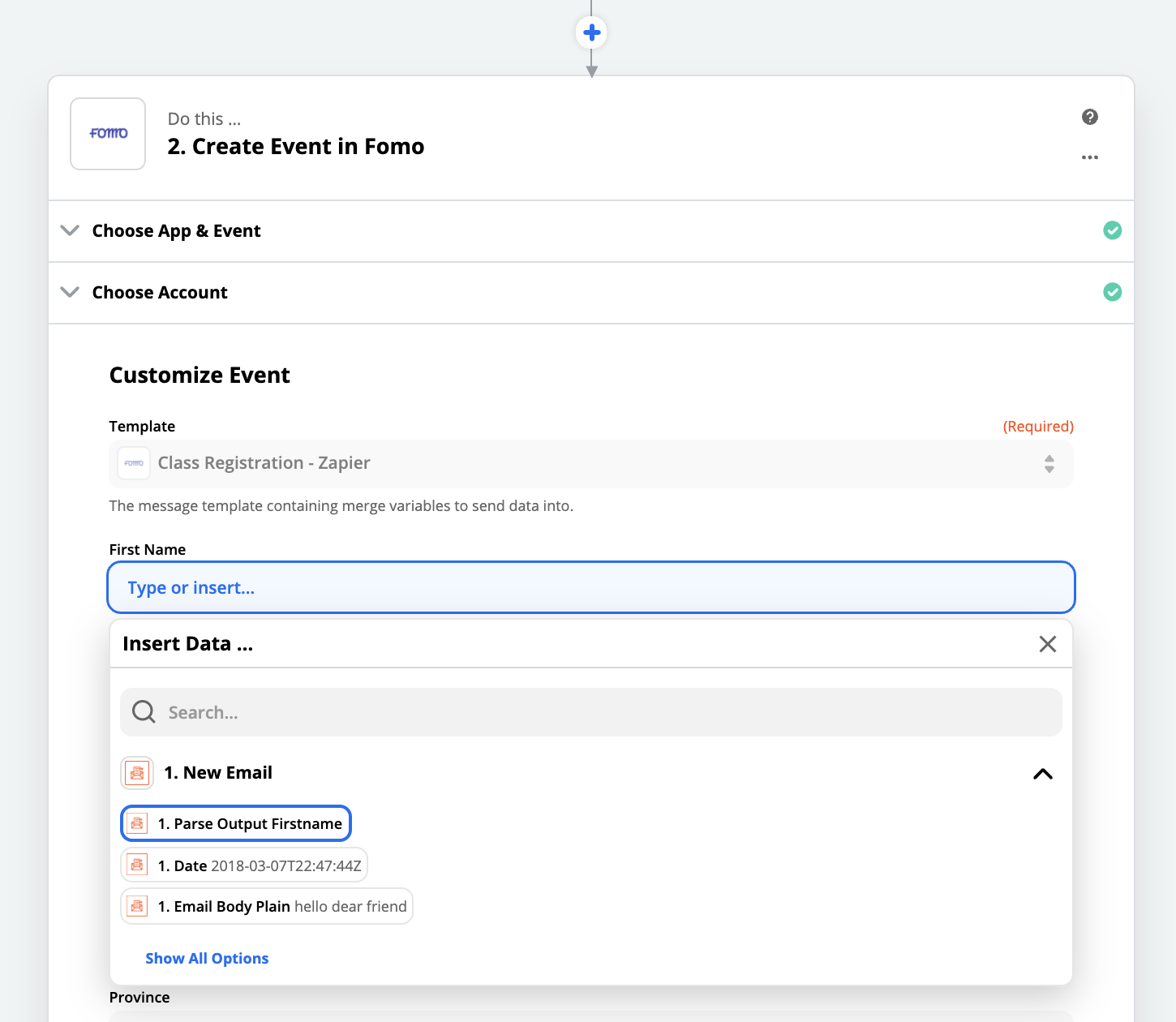Image resolution: width=1176 pixels, height=1022 pixels.
Task: Click the Province field label
Action: 139,997
